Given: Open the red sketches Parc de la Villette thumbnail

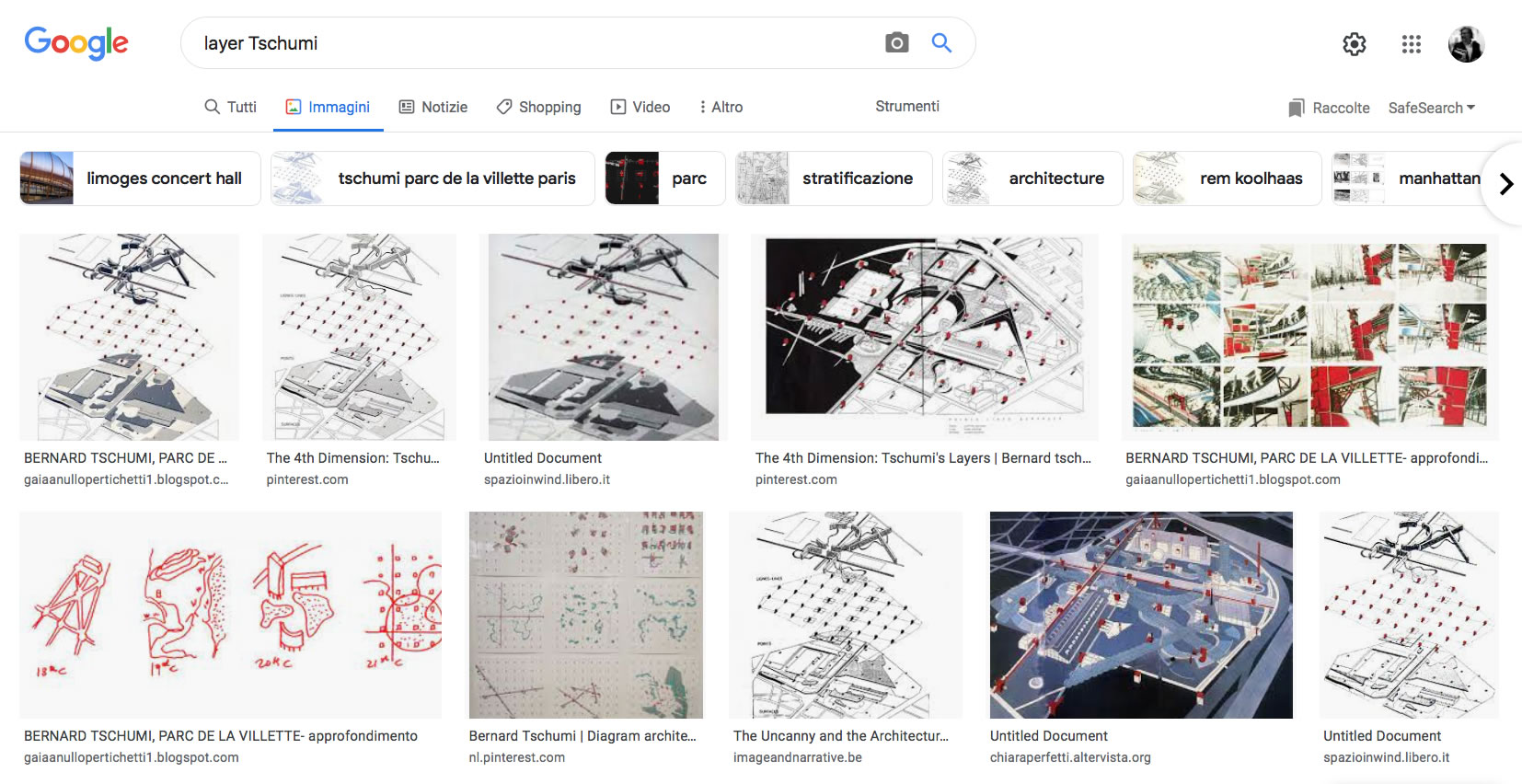Looking at the screenshot, I should tap(230, 615).
